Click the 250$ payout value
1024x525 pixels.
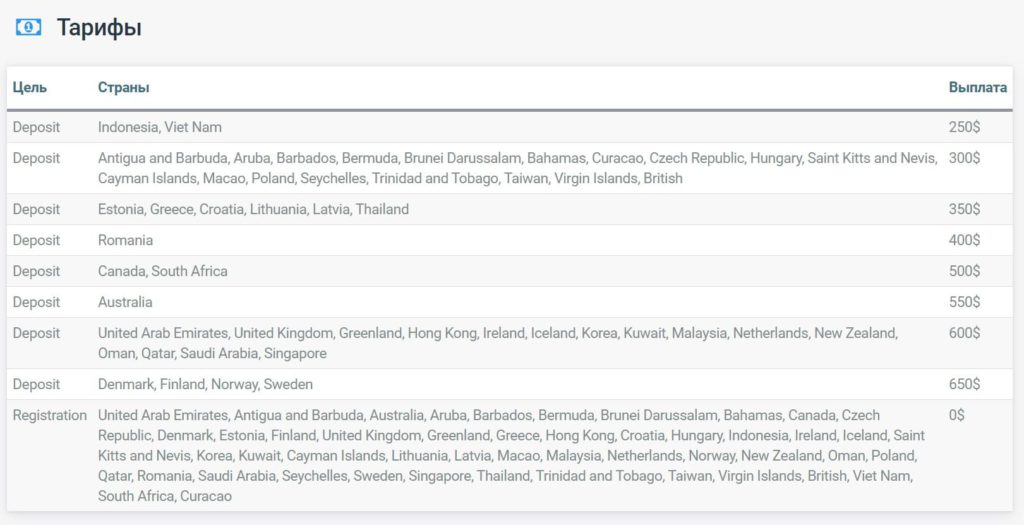[964, 127]
